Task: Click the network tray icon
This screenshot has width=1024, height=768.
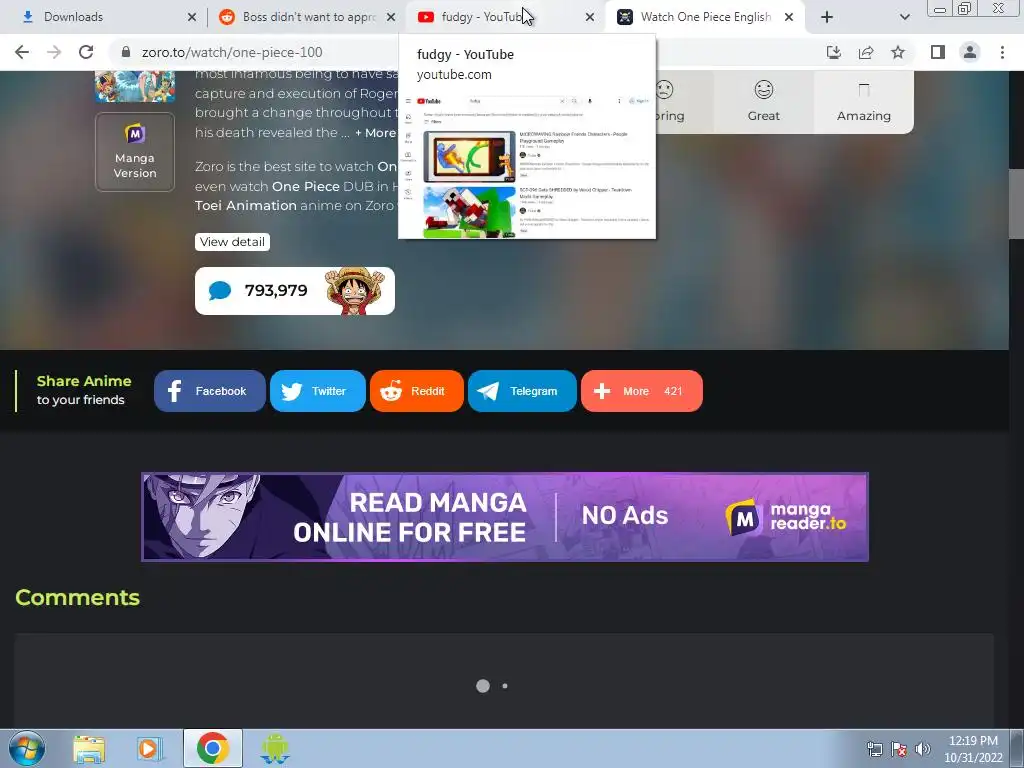Action: (874, 749)
